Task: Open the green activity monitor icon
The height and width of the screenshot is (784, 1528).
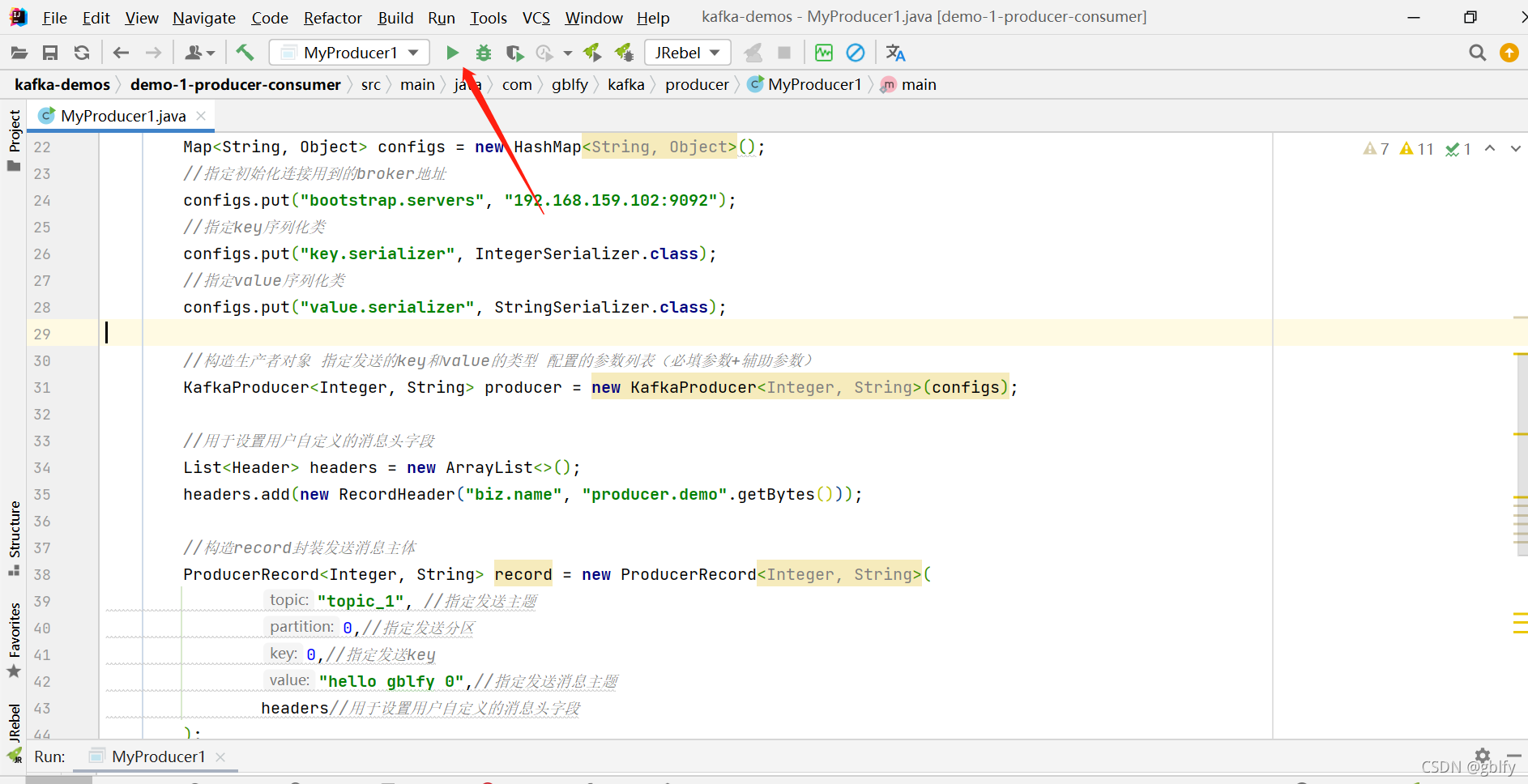Action: [824, 53]
